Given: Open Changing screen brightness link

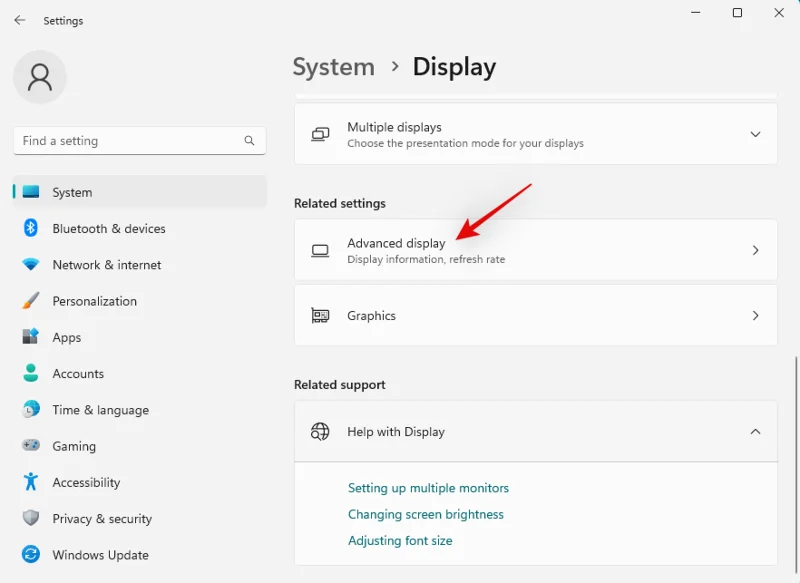Looking at the screenshot, I should [425, 514].
